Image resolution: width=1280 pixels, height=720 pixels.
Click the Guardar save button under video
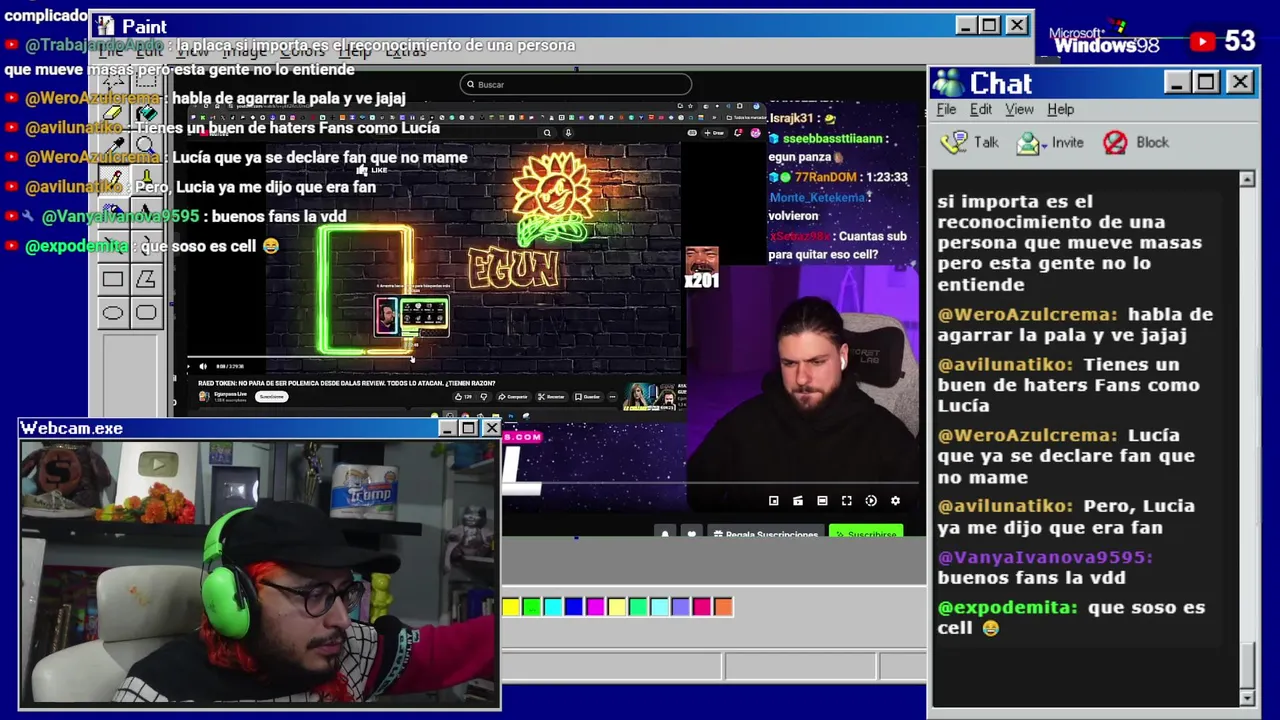coord(588,397)
